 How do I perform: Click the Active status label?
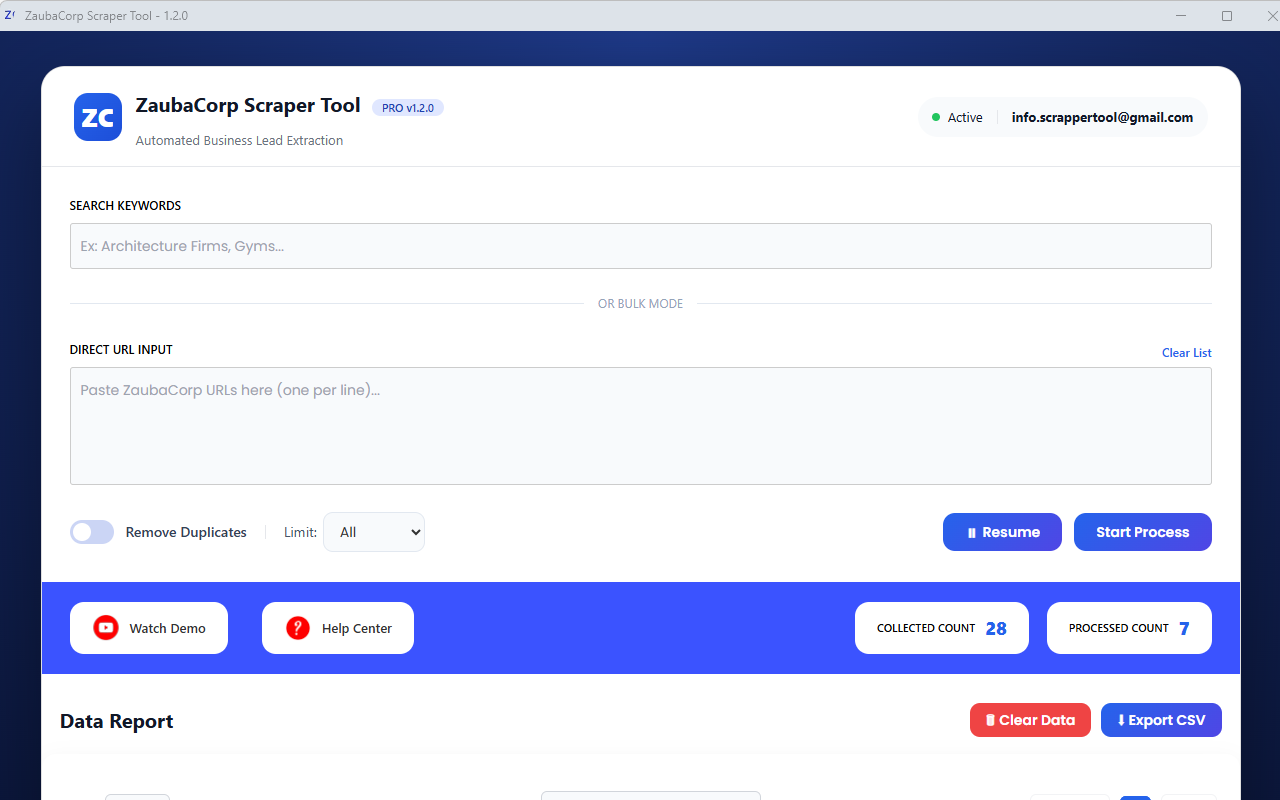[x=965, y=117]
